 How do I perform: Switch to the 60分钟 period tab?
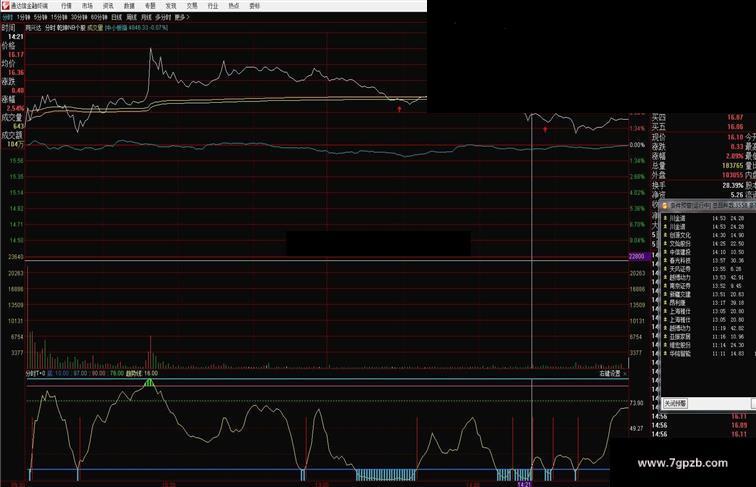point(99,17)
